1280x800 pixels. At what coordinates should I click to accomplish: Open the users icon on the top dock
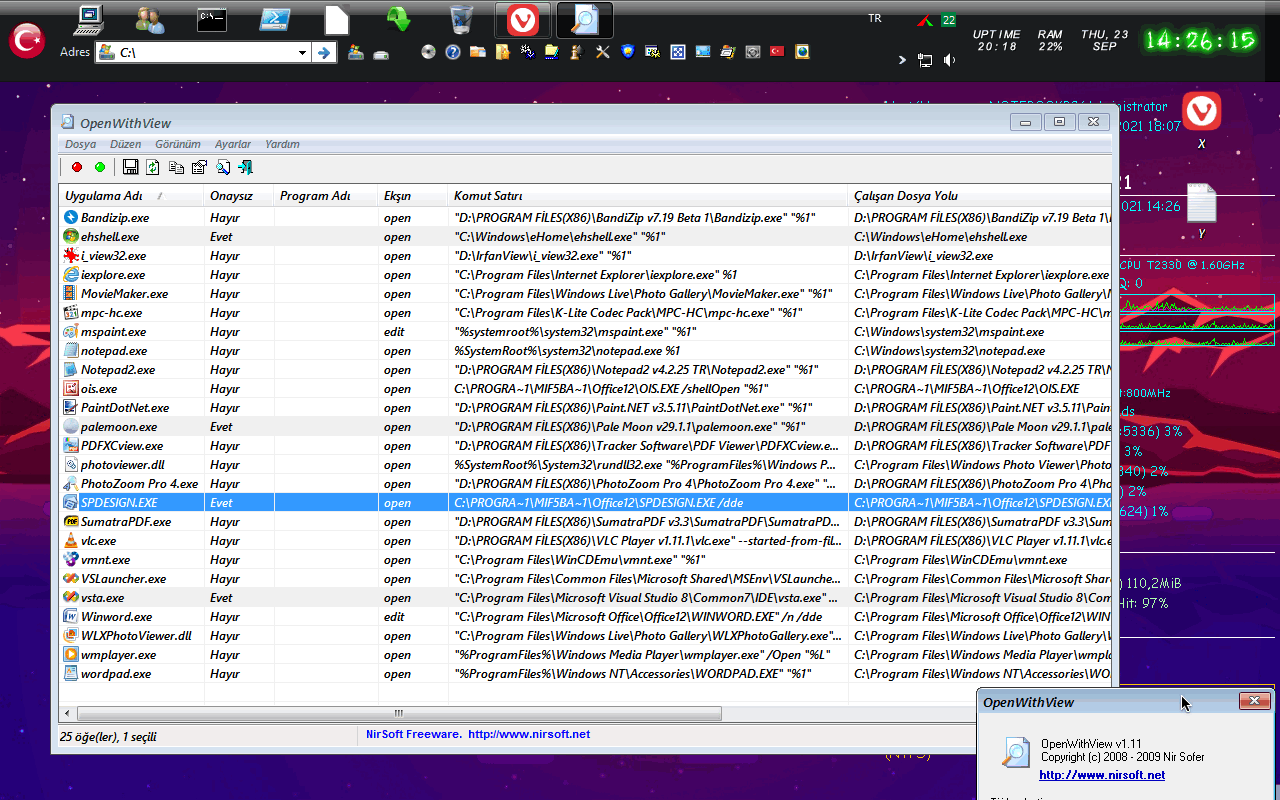coord(149,19)
